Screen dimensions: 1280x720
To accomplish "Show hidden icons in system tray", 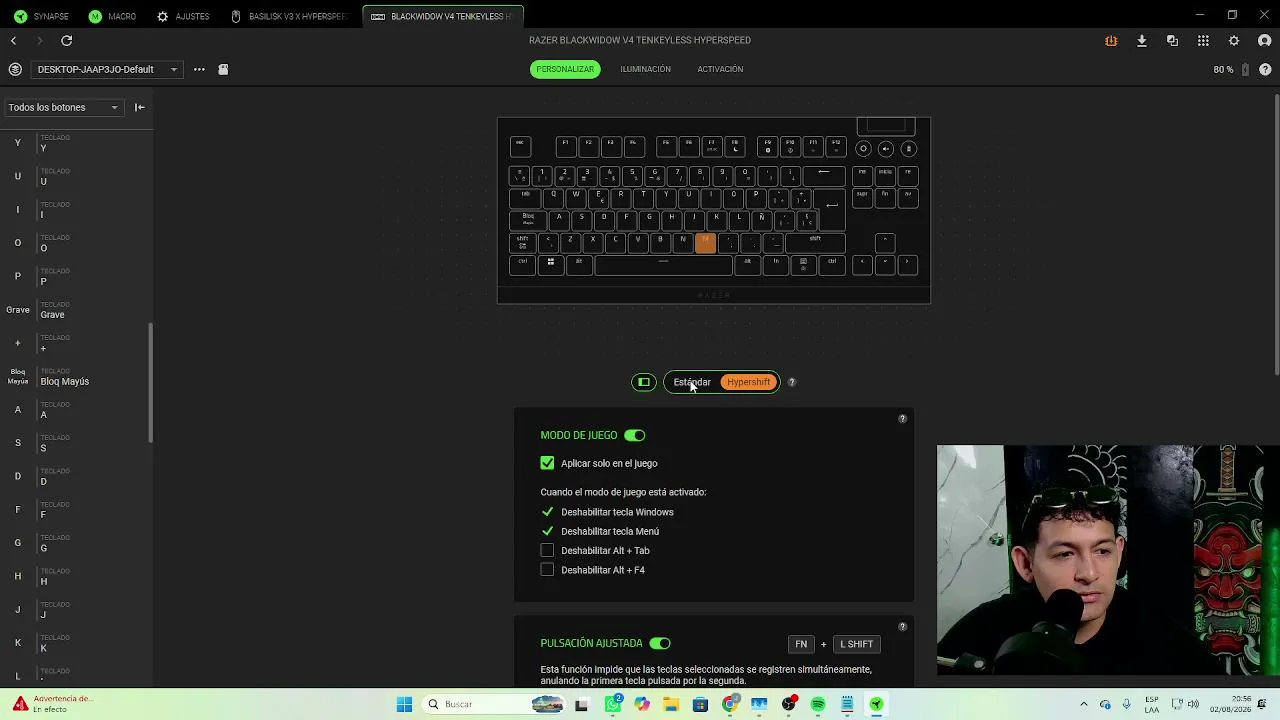I will point(1084,704).
